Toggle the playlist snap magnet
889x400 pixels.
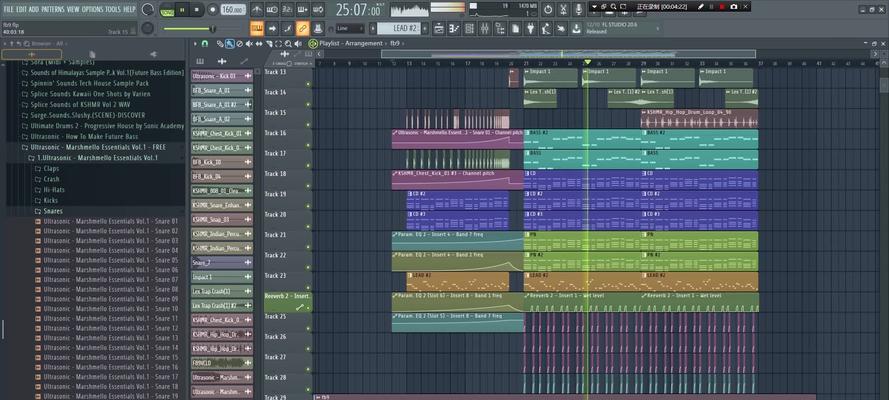click(205, 44)
